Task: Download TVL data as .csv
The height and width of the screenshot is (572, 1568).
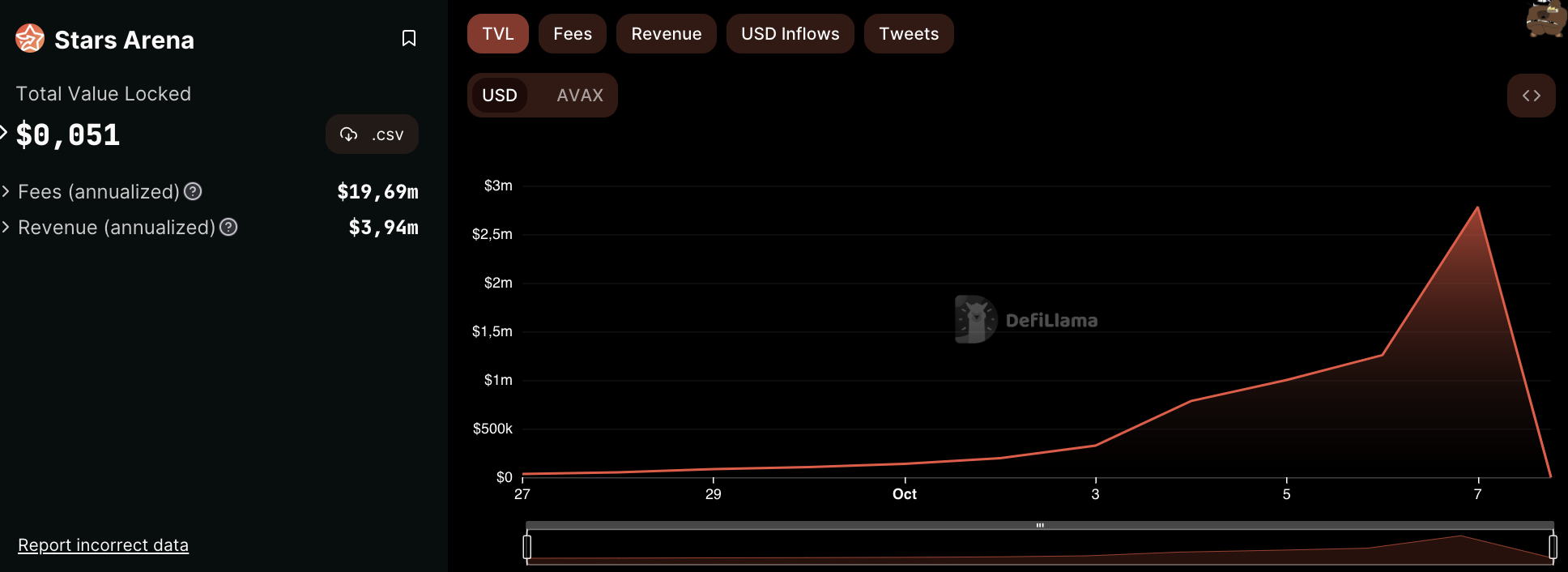Action: coord(372,134)
